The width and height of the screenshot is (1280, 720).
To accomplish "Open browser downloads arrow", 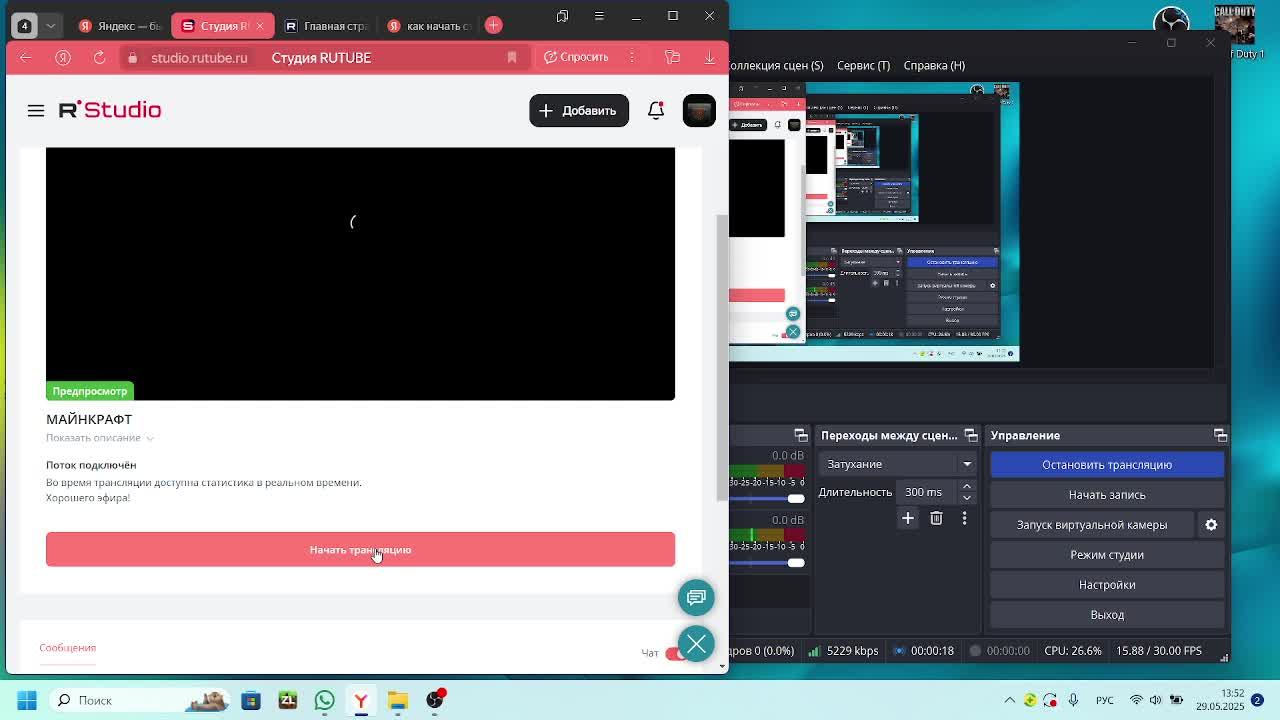I will pyautogui.click(x=710, y=57).
